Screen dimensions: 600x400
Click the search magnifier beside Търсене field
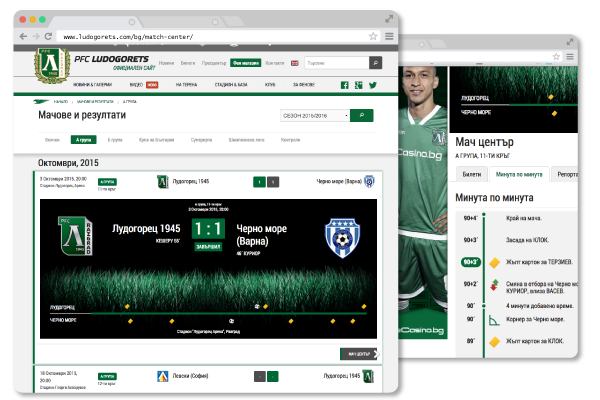[375, 63]
